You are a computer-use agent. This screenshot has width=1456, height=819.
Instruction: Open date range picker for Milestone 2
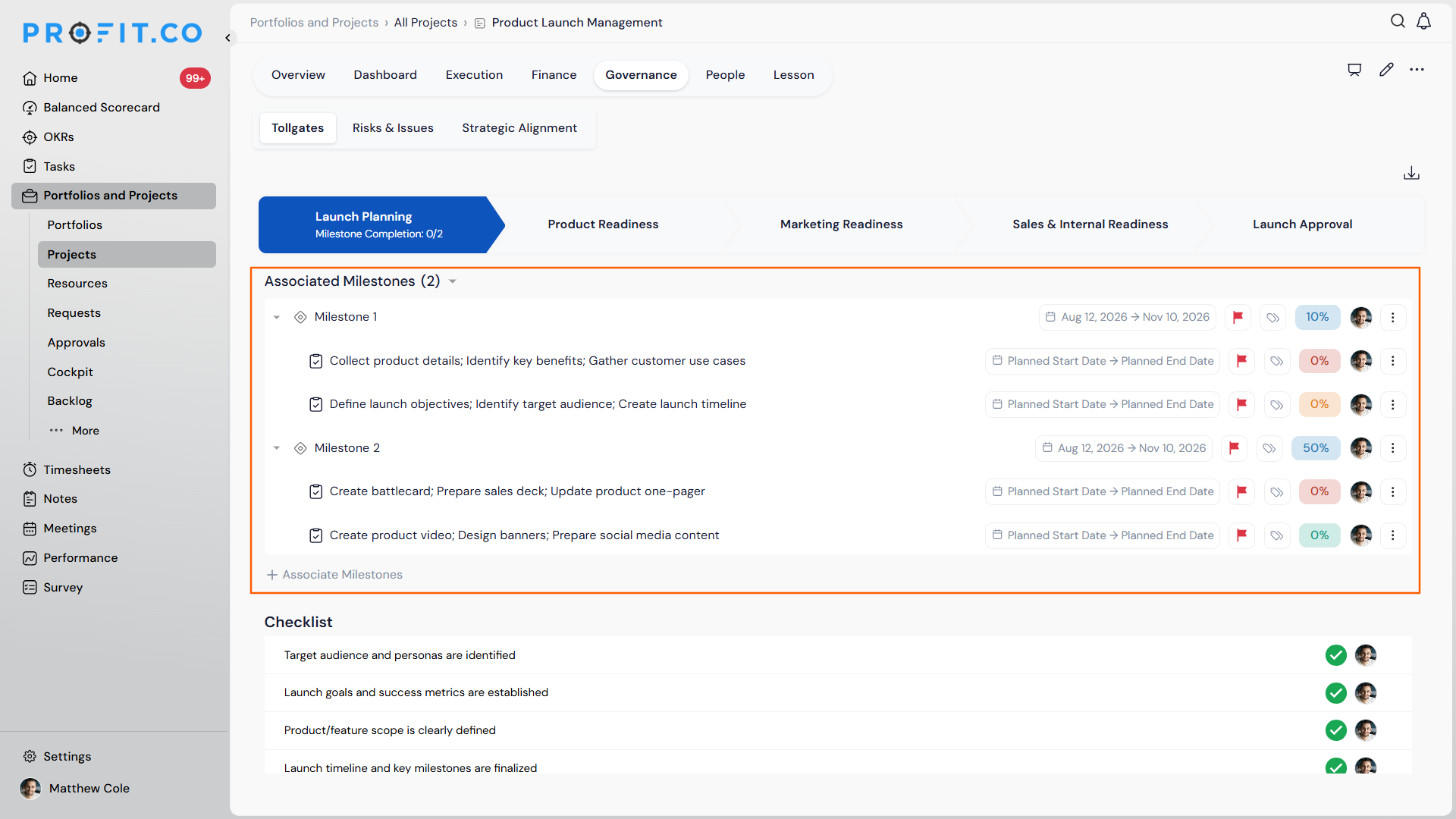point(1124,448)
